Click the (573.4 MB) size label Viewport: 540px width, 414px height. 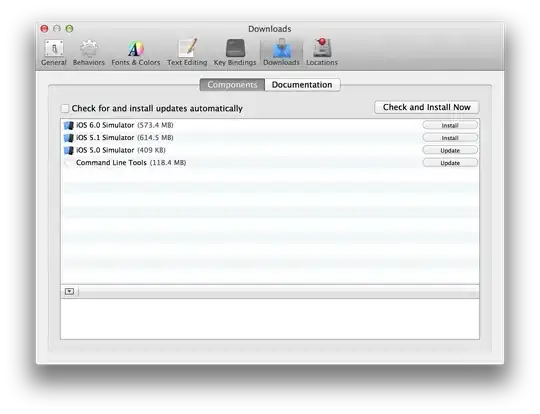[x=155, y=125]
